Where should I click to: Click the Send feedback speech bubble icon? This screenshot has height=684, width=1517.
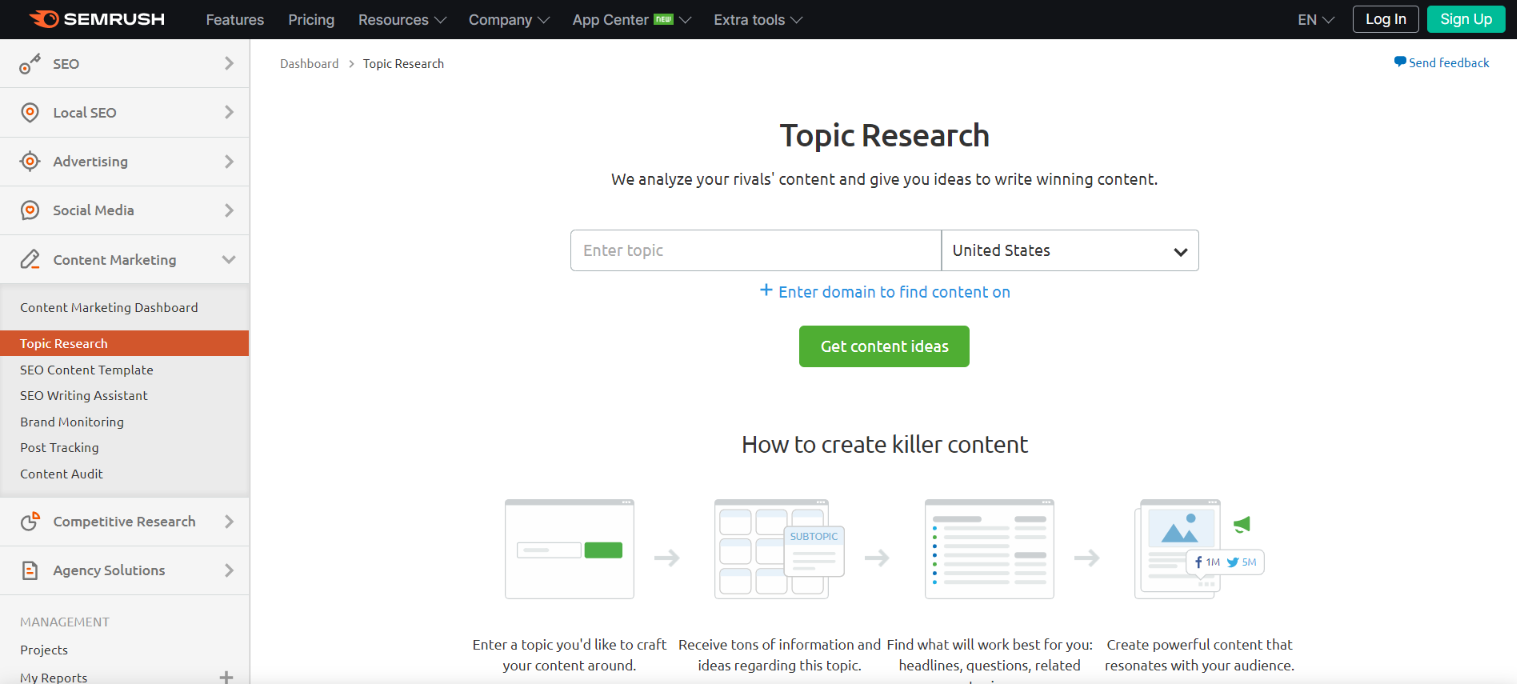tap(1400, 62)
